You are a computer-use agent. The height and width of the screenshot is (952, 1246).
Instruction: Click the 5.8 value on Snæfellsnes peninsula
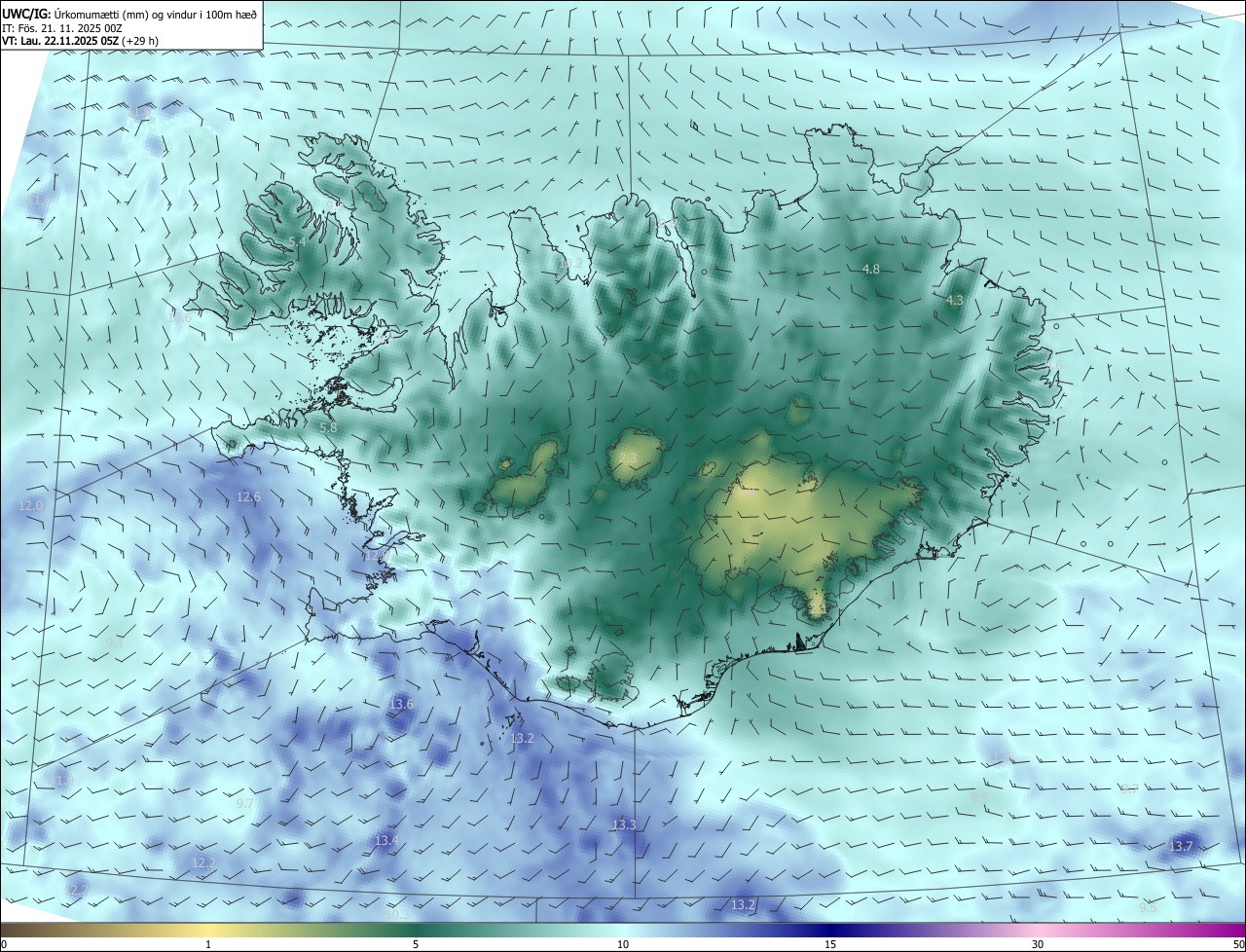pyautogui.click(x=328, y=426)
